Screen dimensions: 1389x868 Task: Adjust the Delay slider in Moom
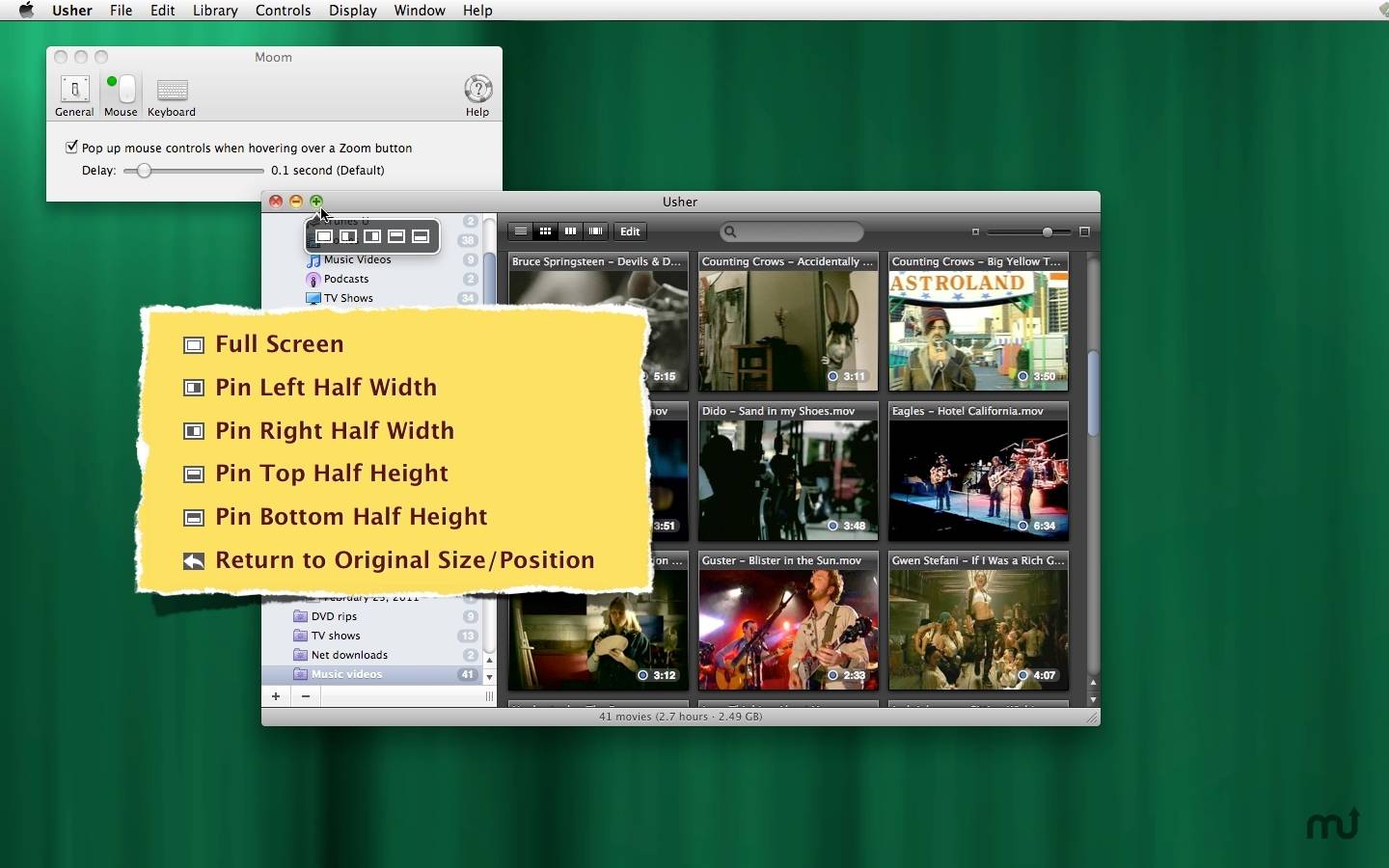144,171
